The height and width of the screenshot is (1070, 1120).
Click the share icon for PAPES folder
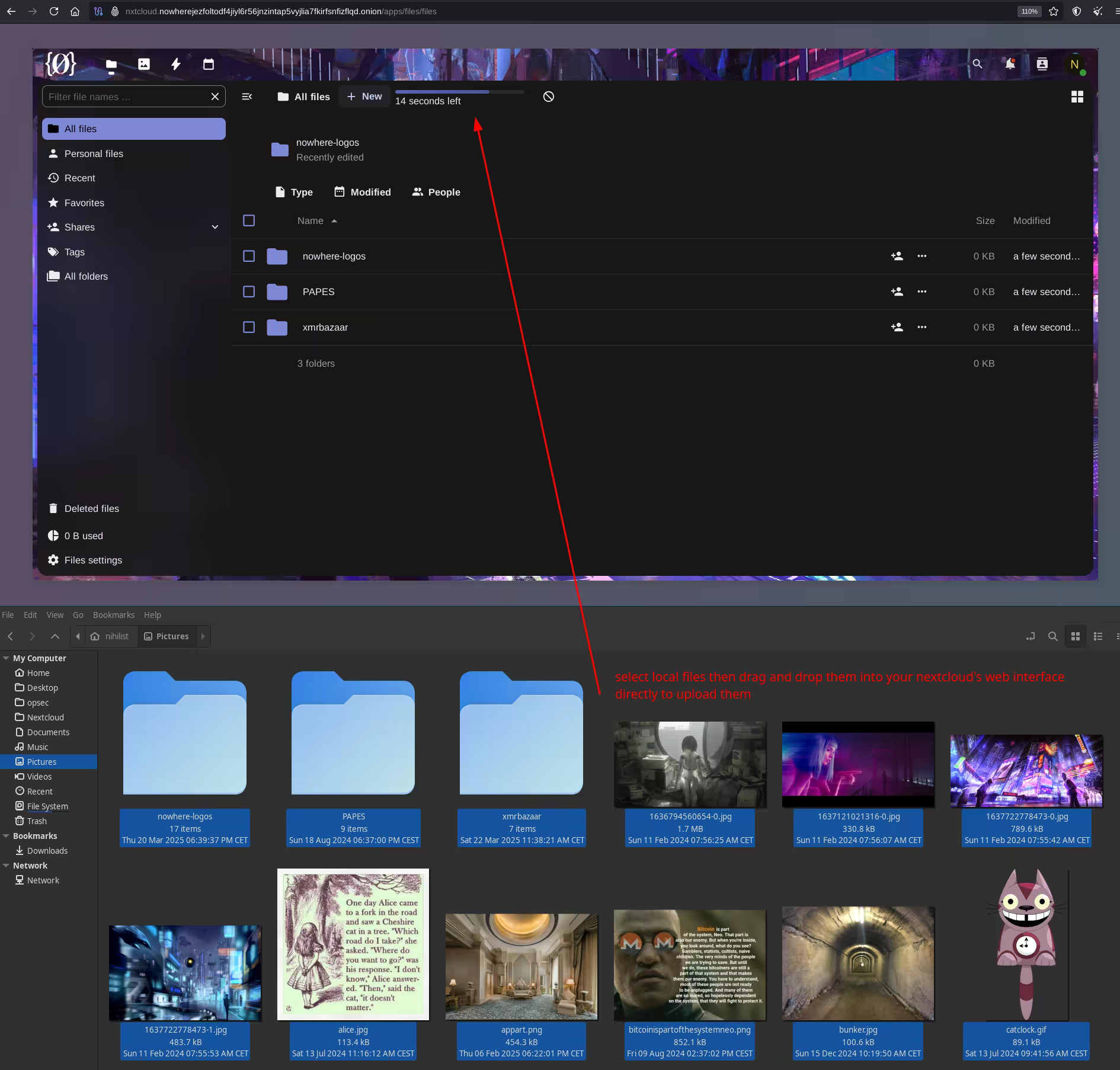(x=897, y=291)
